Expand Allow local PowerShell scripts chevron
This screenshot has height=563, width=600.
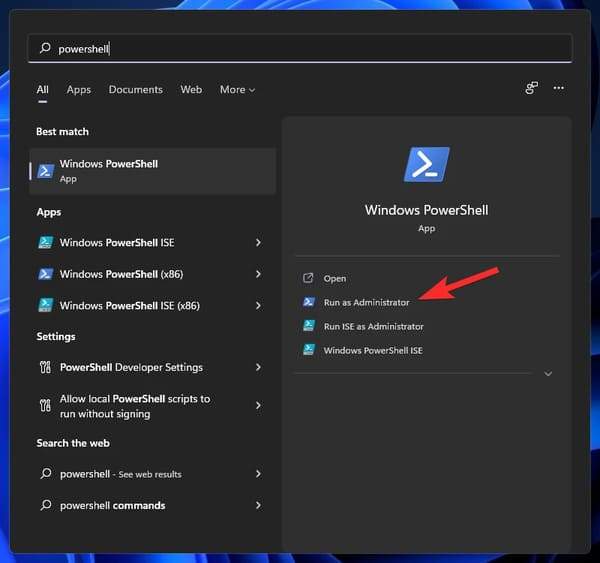(x=258, y=406)
